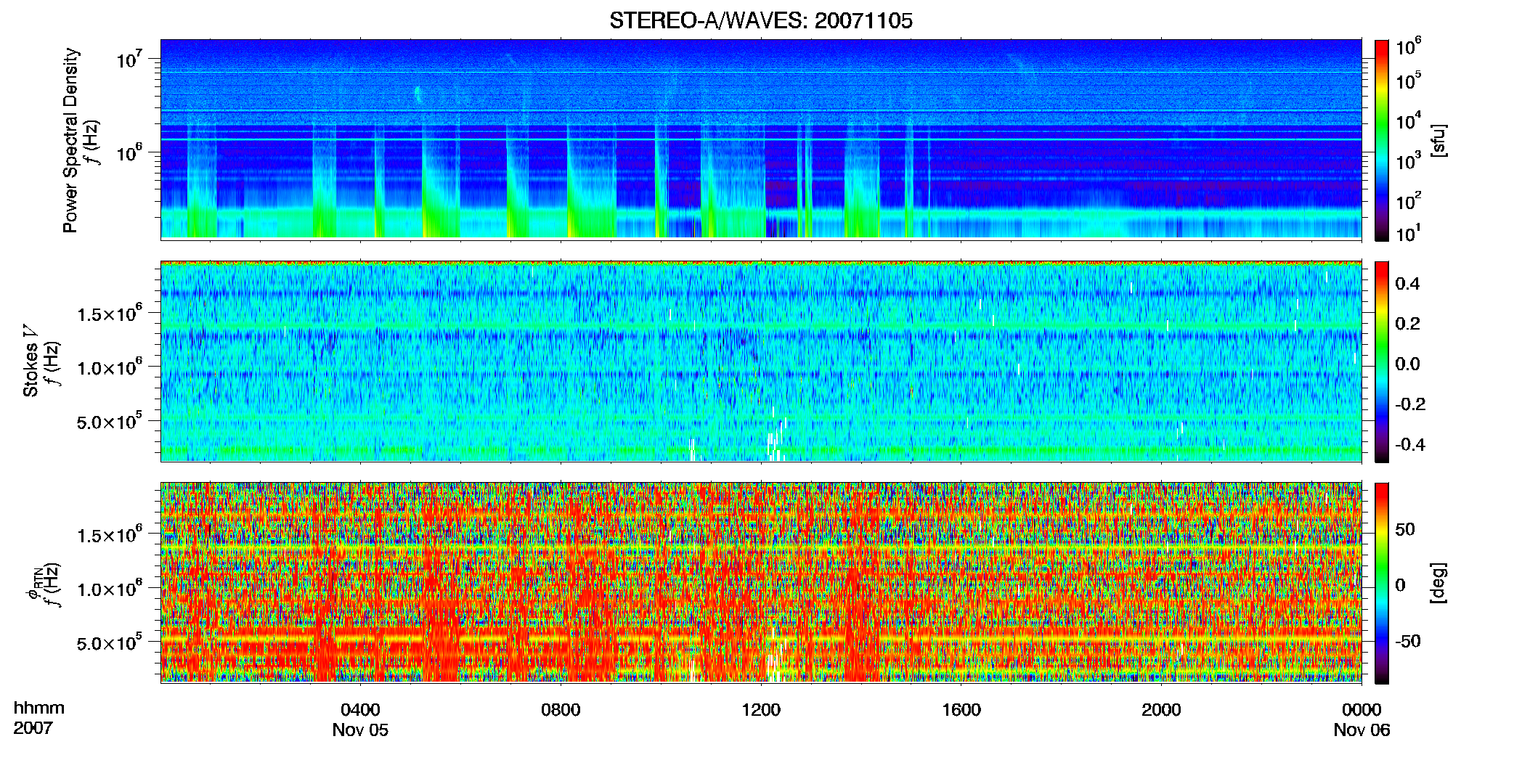The width and height of the screenshot is (1522, 784).
Task: Click the 50 degree colorbar value
Action: (x=1405, y=529)
